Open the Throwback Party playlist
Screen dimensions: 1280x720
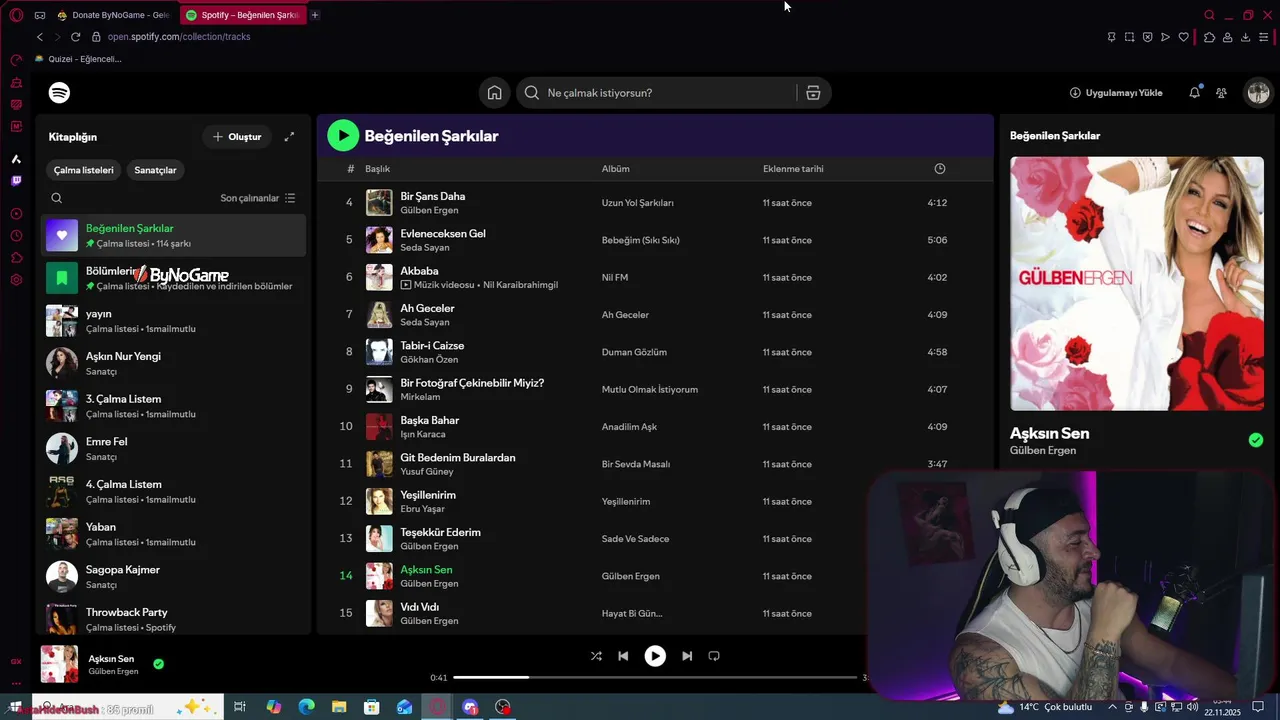point(174,619)
